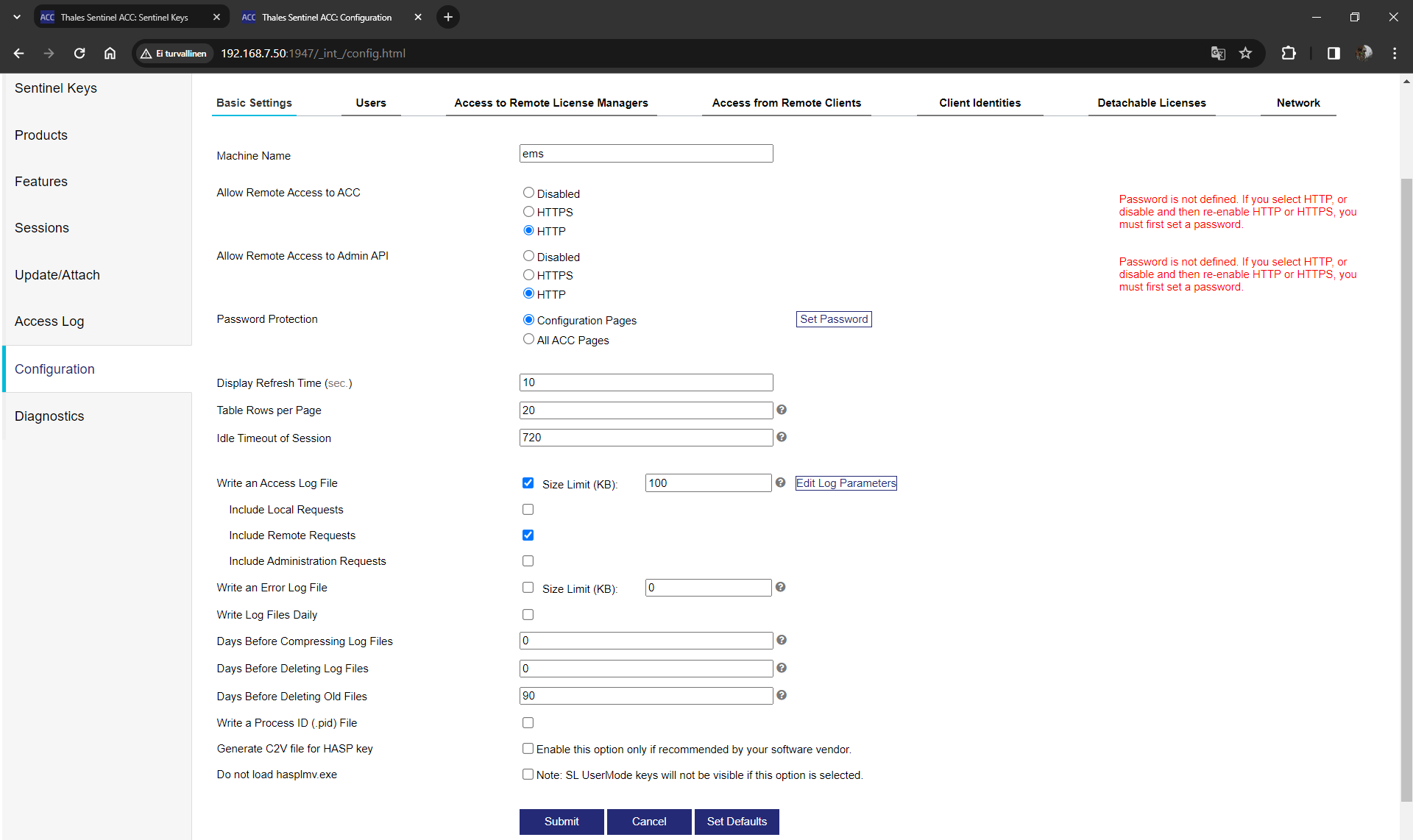
Task: Click the translate page icon in address bar
Action: pos(1218,53)
